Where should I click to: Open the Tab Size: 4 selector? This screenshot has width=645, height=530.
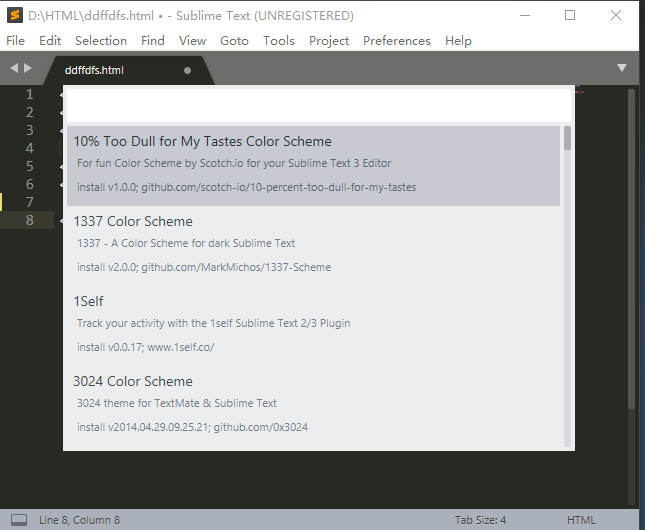pyautogui.click(x=480, y=520)
